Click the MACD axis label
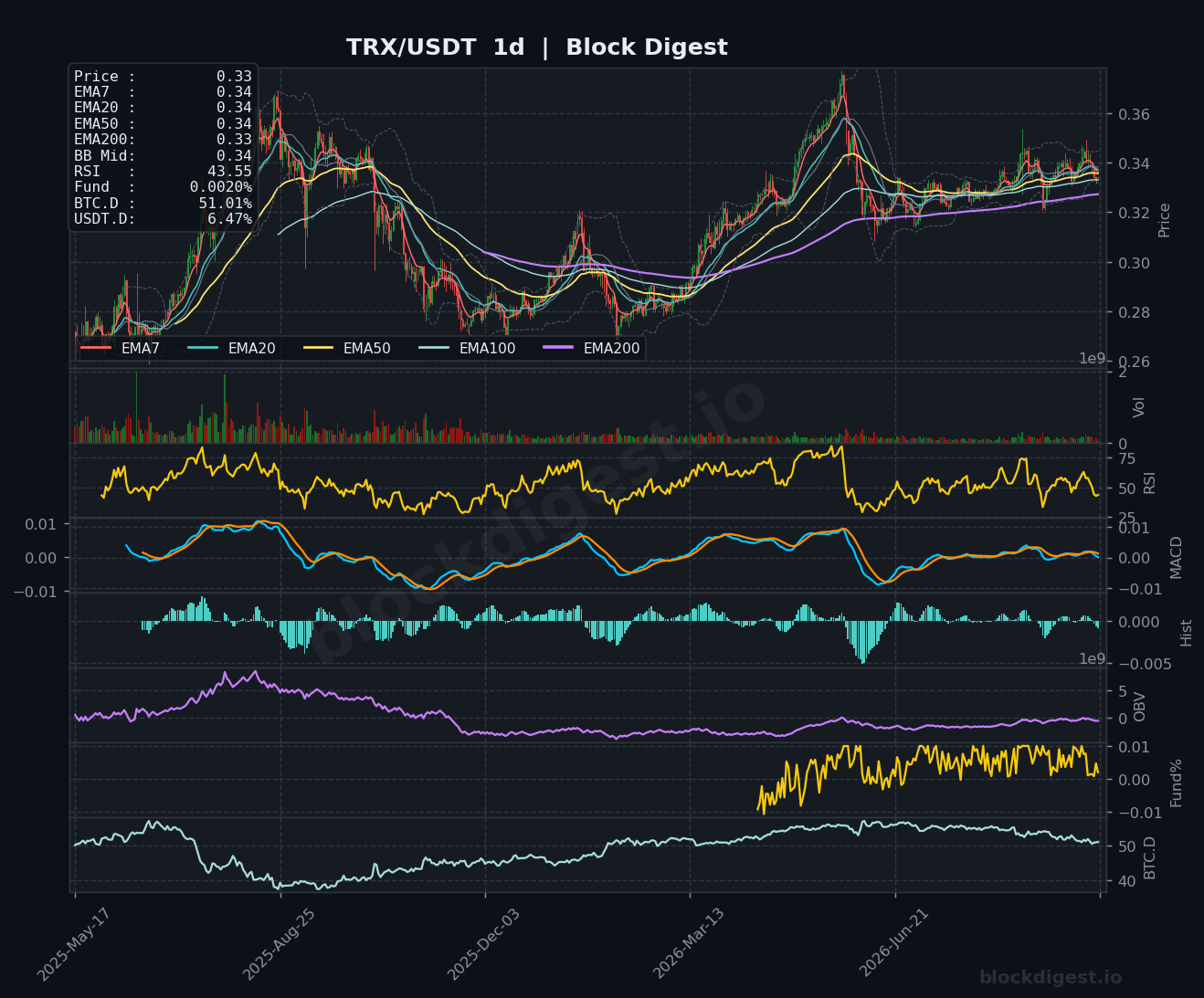The width and height of the screenshot is (1204, 998). tap(1176, 557)
